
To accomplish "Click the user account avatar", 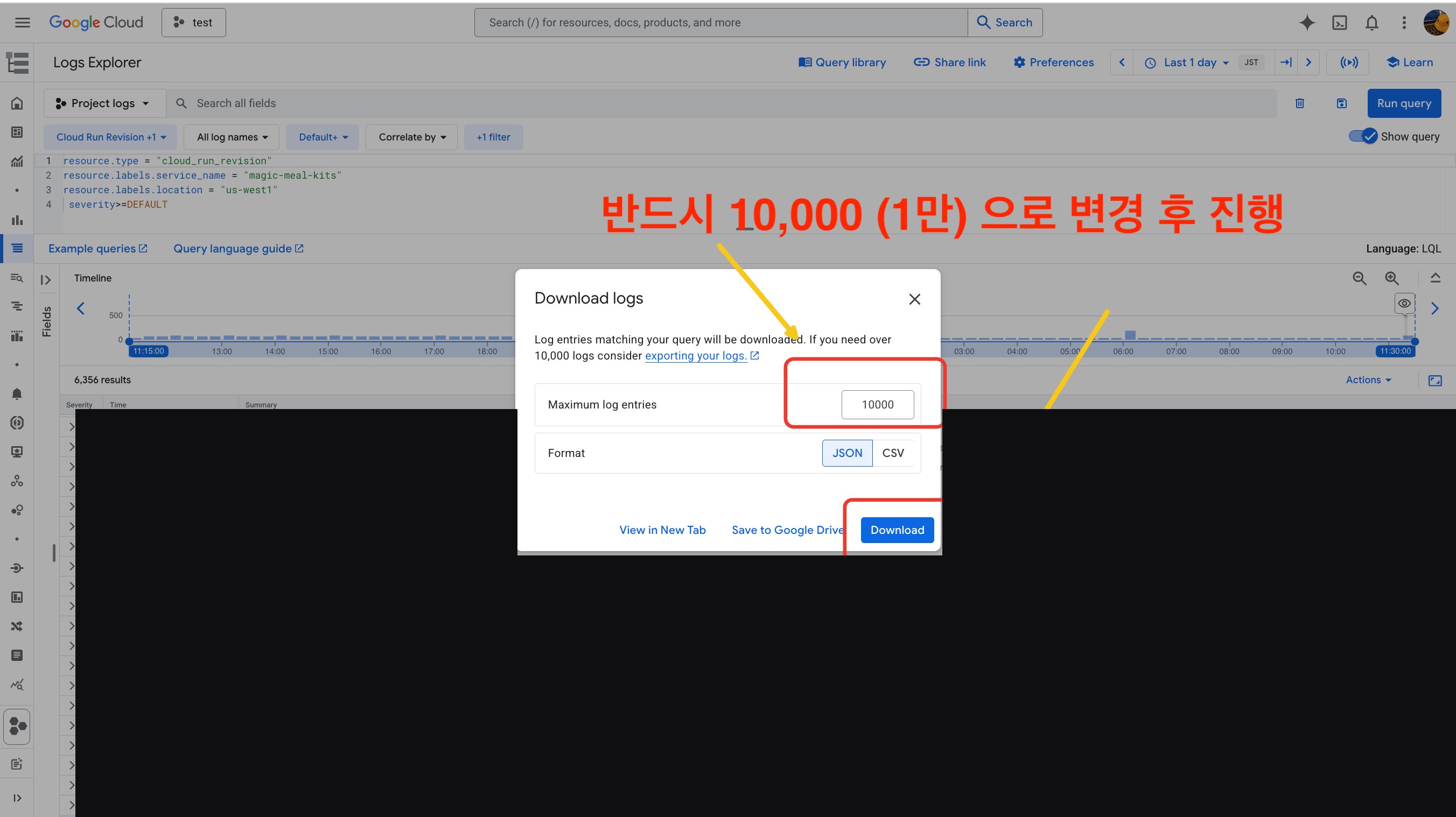I will click(x=1436, y=23).
